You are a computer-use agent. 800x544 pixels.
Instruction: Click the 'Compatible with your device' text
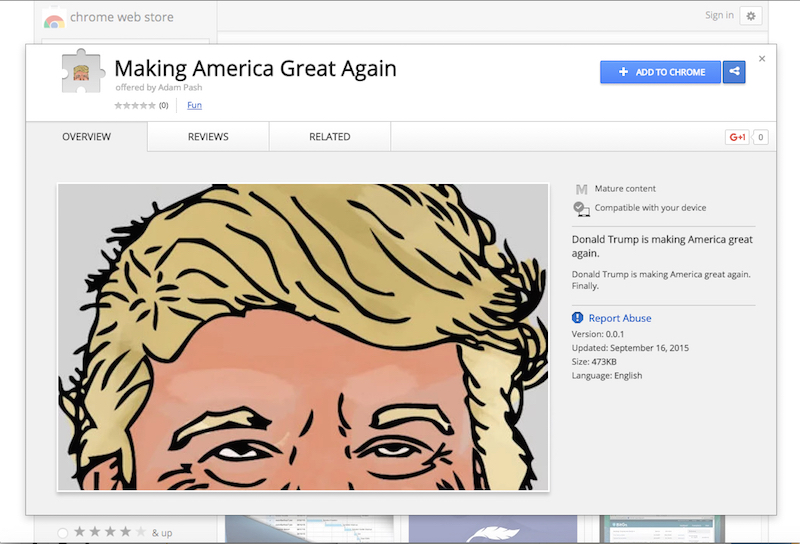651,208
